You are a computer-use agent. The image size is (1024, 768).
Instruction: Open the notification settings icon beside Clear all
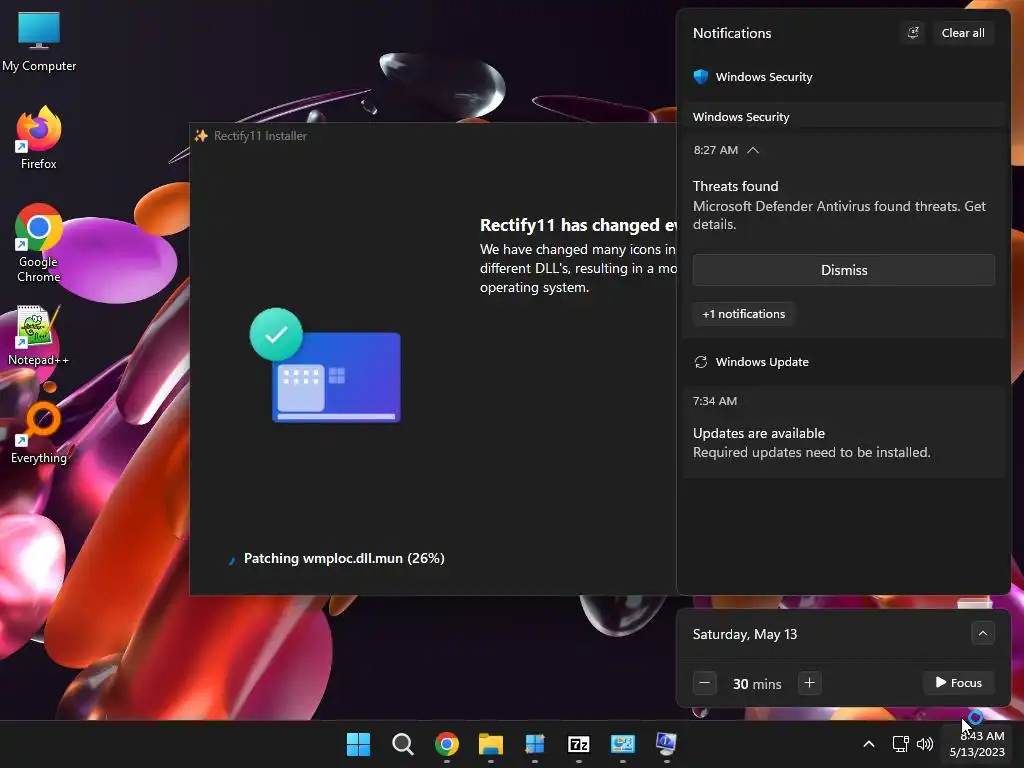pos(913,33)
